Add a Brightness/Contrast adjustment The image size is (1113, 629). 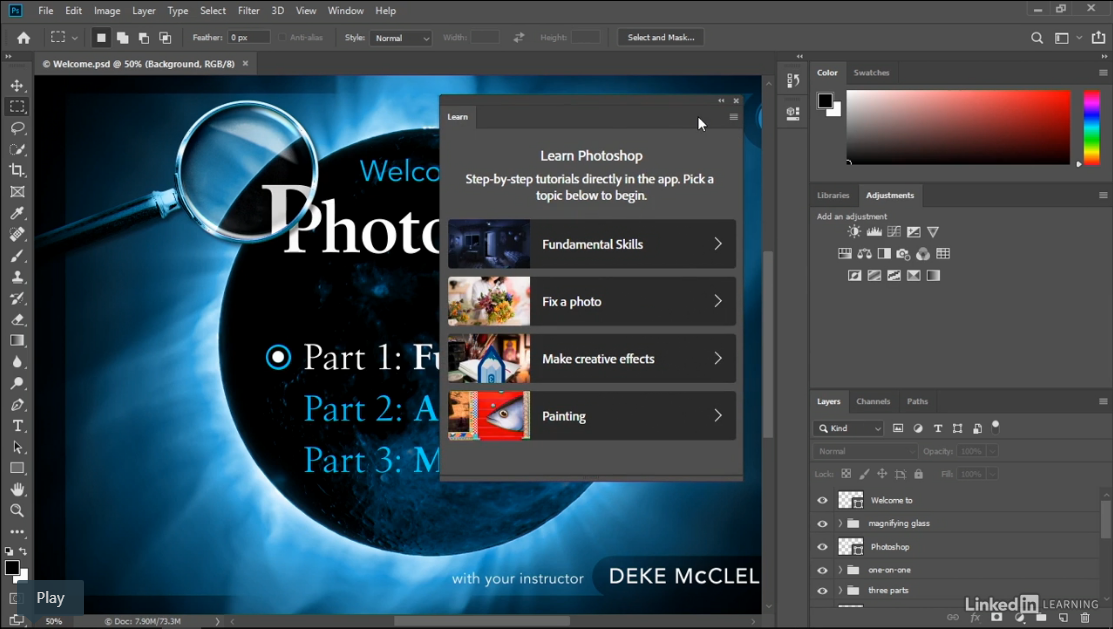pyautogui.click(x=854, y=231)
